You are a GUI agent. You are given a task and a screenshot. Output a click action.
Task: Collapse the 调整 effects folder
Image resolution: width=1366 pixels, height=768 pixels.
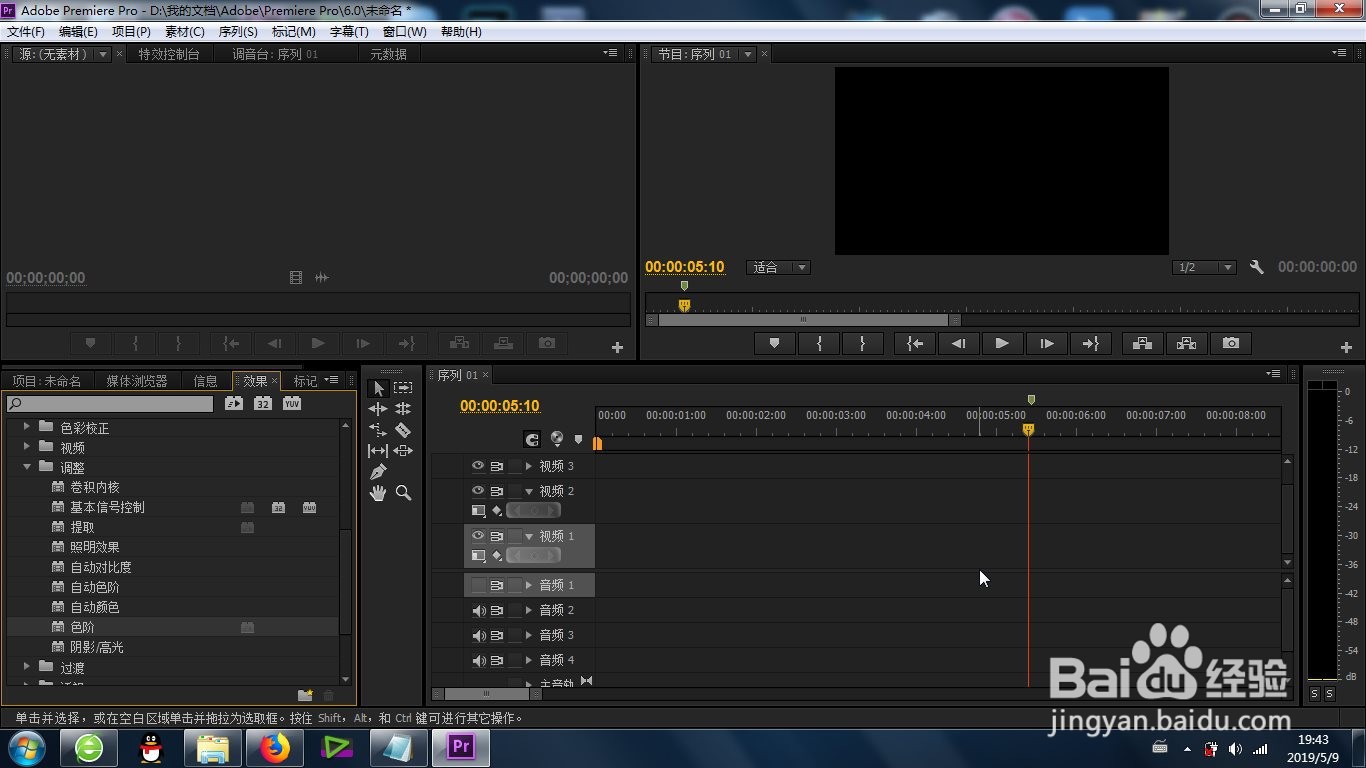coord(27,467)
